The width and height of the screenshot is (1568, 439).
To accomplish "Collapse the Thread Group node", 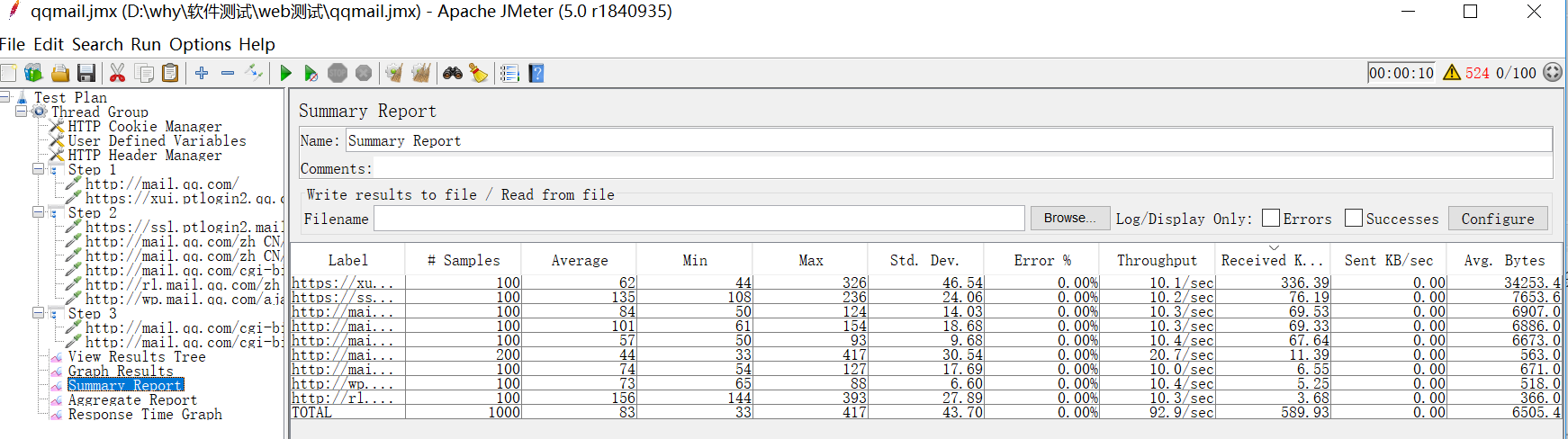I will [22, 112].
